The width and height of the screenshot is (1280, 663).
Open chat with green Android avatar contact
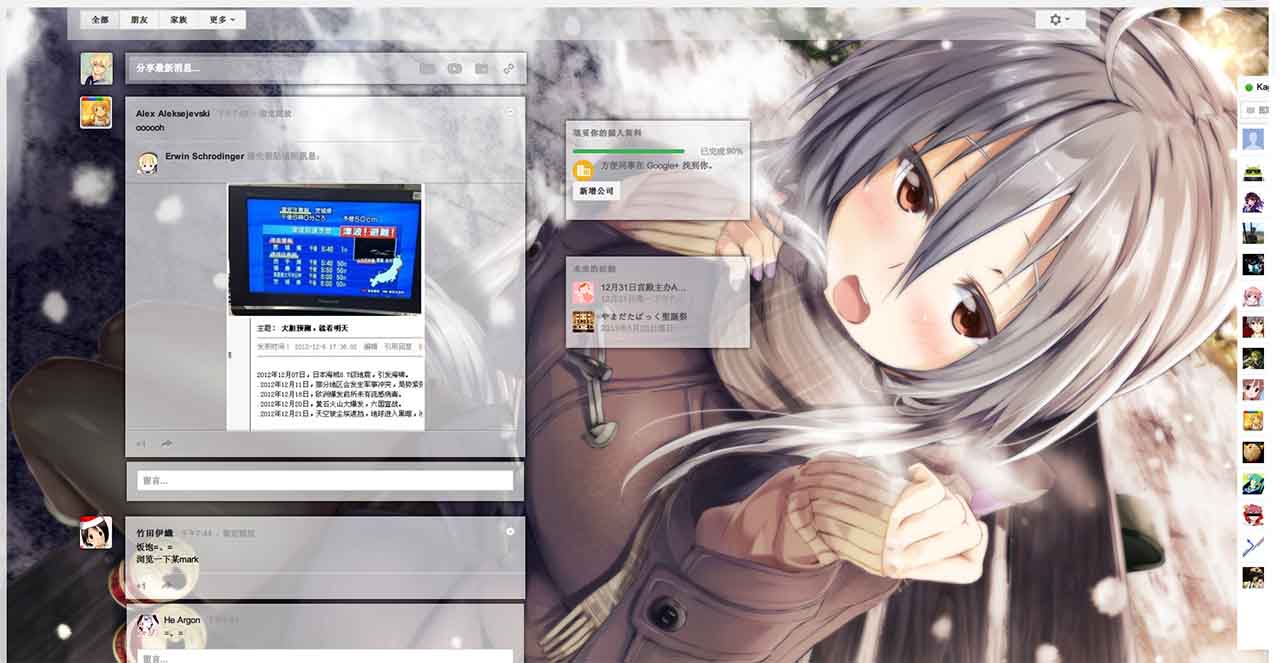click(x=1253, y=171)
